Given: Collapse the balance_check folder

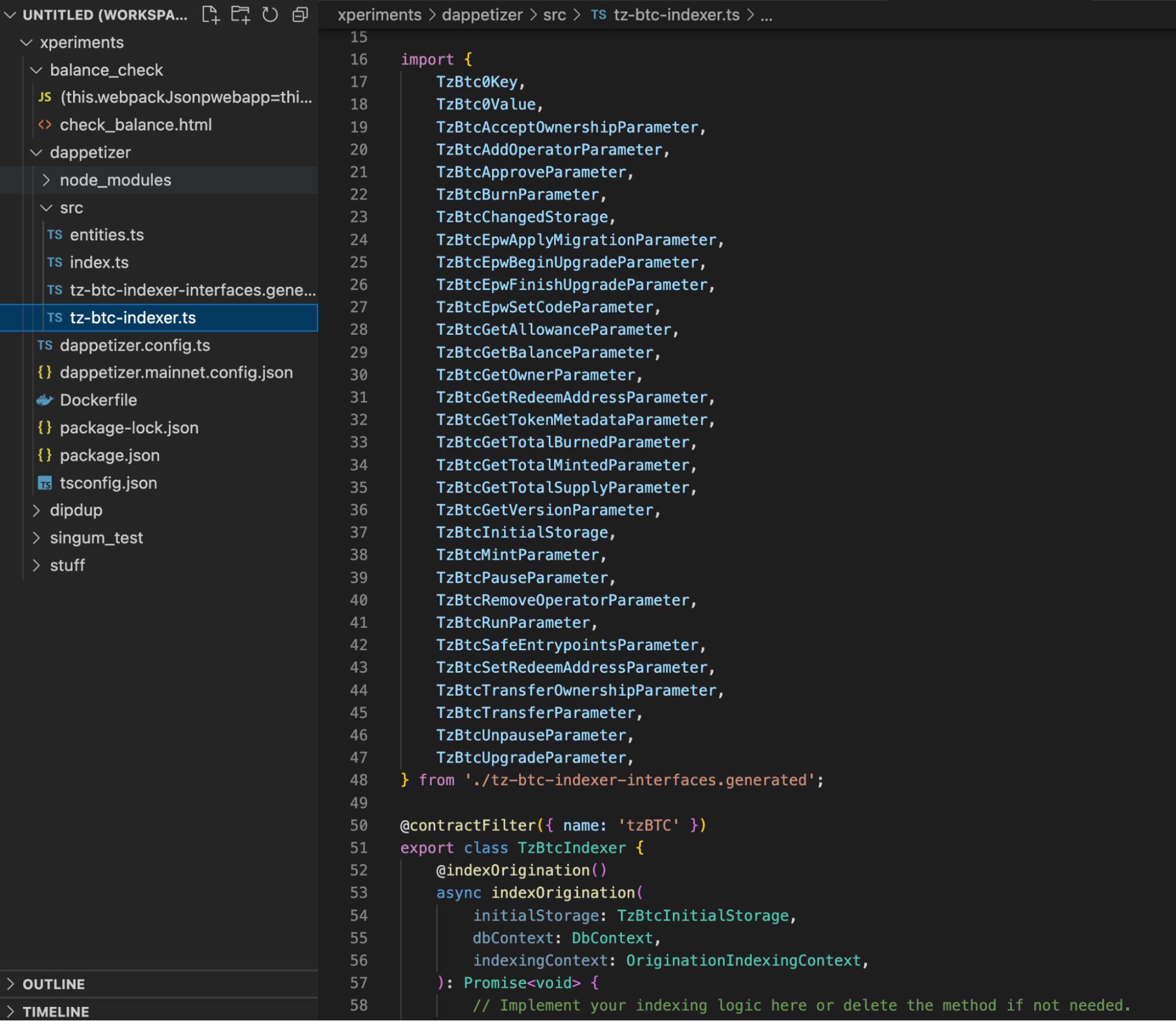Looking at the screenshot, I should (106, 70).
